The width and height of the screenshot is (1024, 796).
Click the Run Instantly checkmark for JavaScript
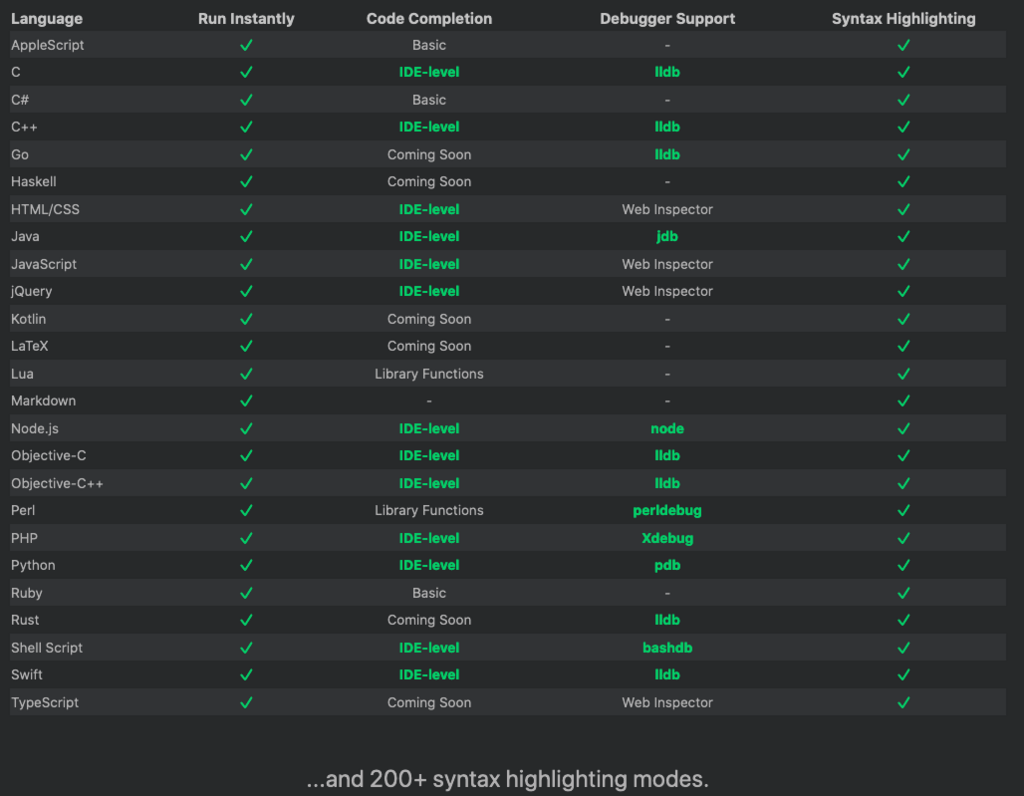pos(246,264)
